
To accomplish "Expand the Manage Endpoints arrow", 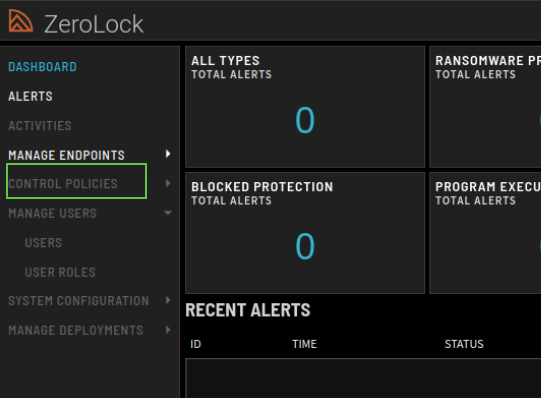I will click(x=168, y=154).
